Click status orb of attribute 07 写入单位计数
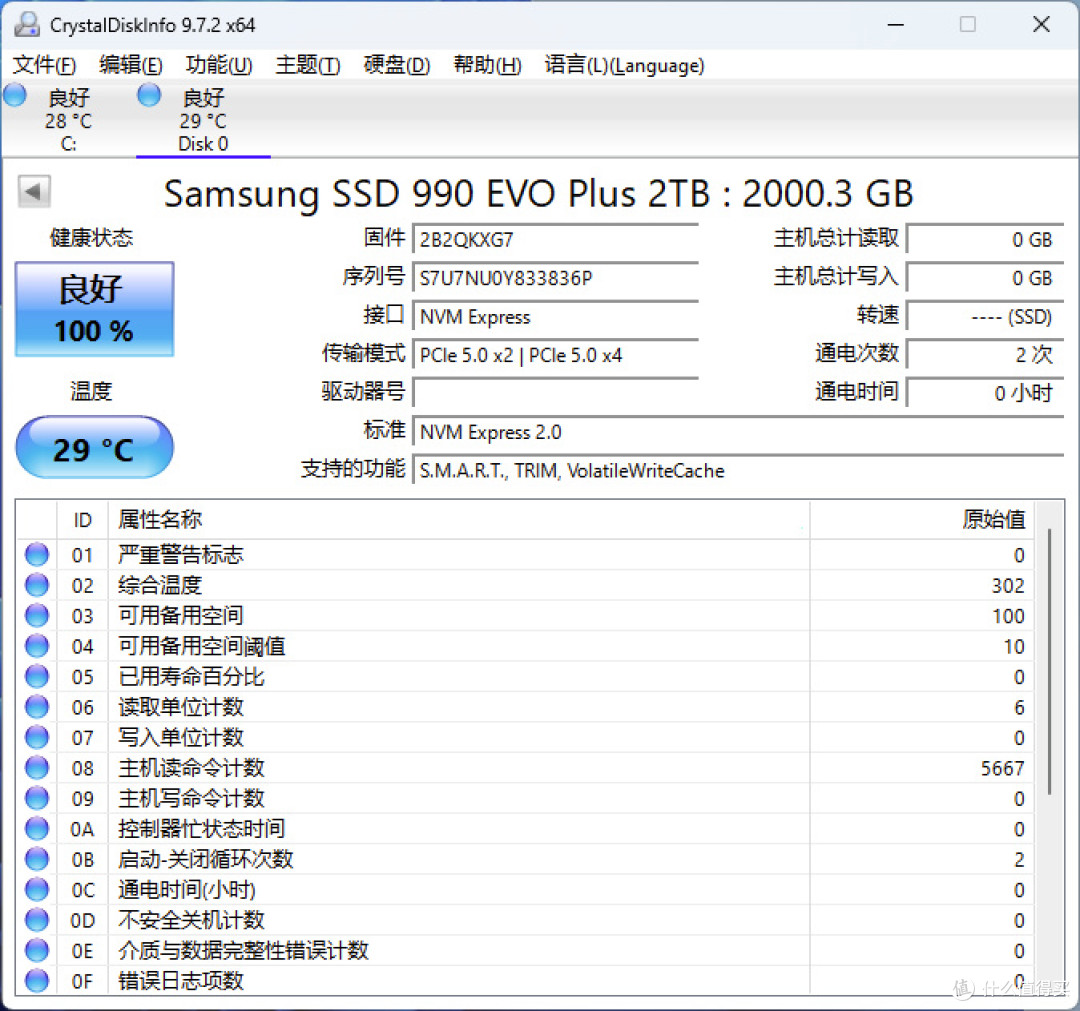Image resolution: width=1080 pixels, height=1011 pixels. [37, 737]
